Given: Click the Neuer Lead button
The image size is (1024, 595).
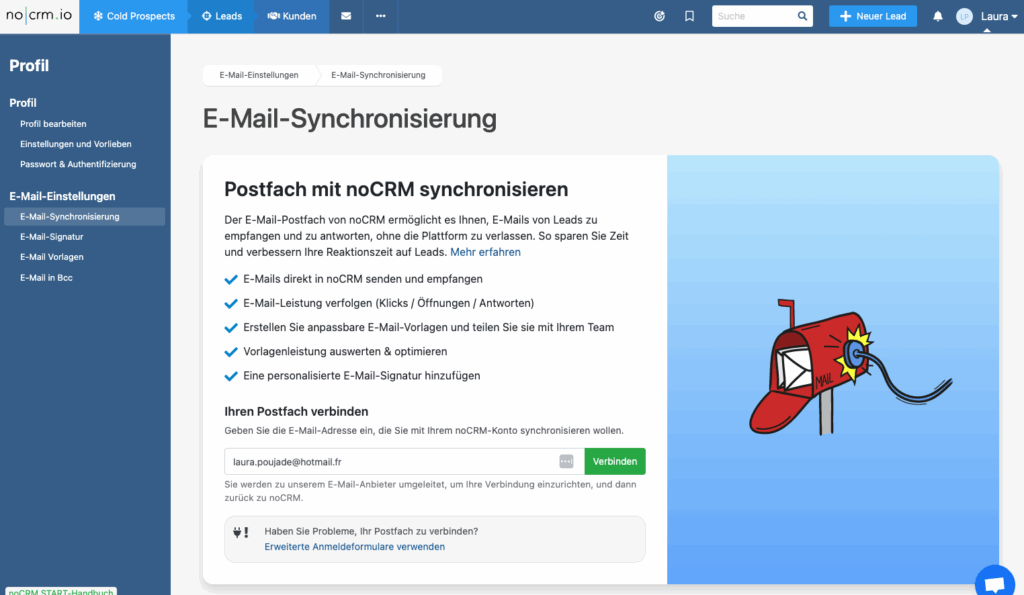Looking at the screenshot, I should (x=872, y=16).
